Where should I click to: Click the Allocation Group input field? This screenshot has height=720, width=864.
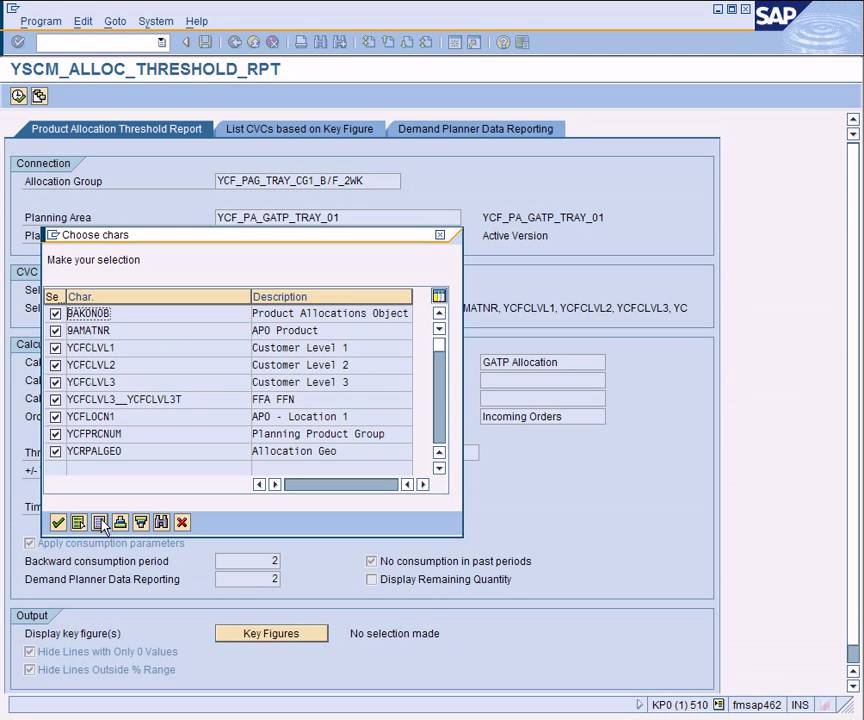click(307, 181)
